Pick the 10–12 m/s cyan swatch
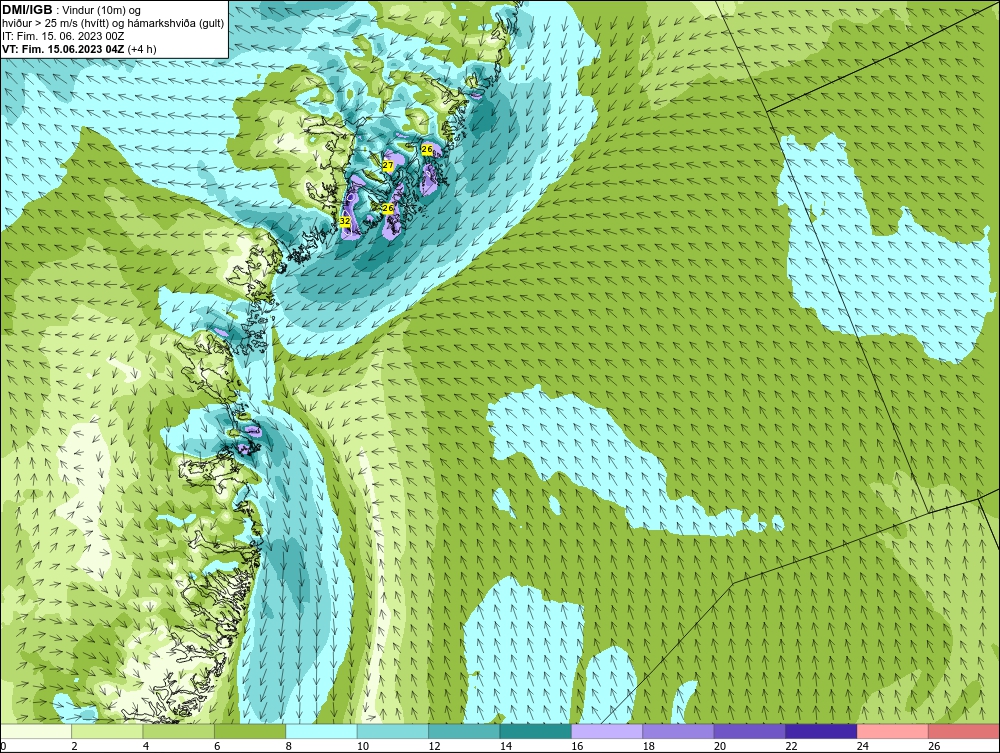1000x753 pixels. (x=393, y=731)
